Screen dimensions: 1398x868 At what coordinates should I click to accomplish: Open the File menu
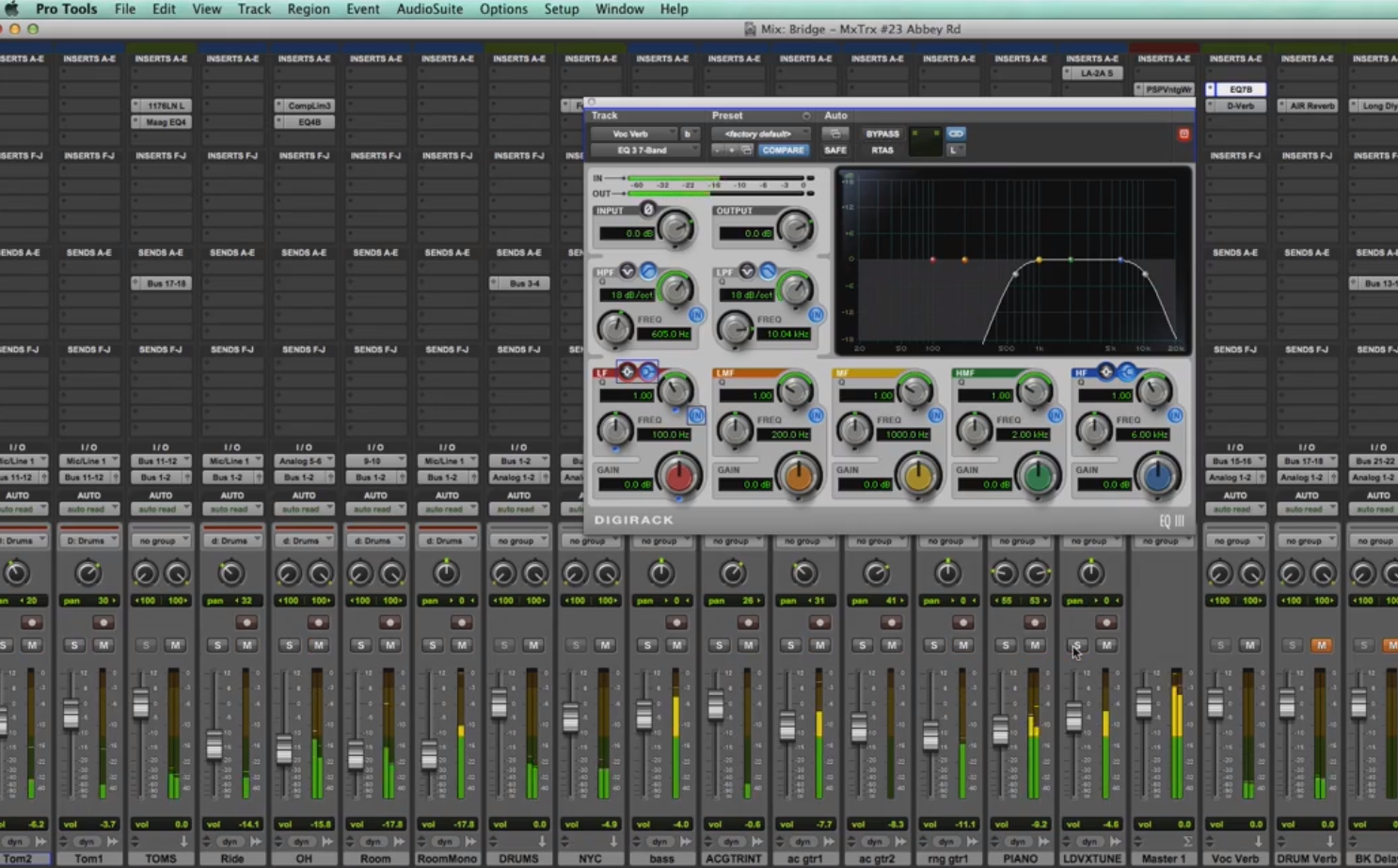tap(124, 8)
